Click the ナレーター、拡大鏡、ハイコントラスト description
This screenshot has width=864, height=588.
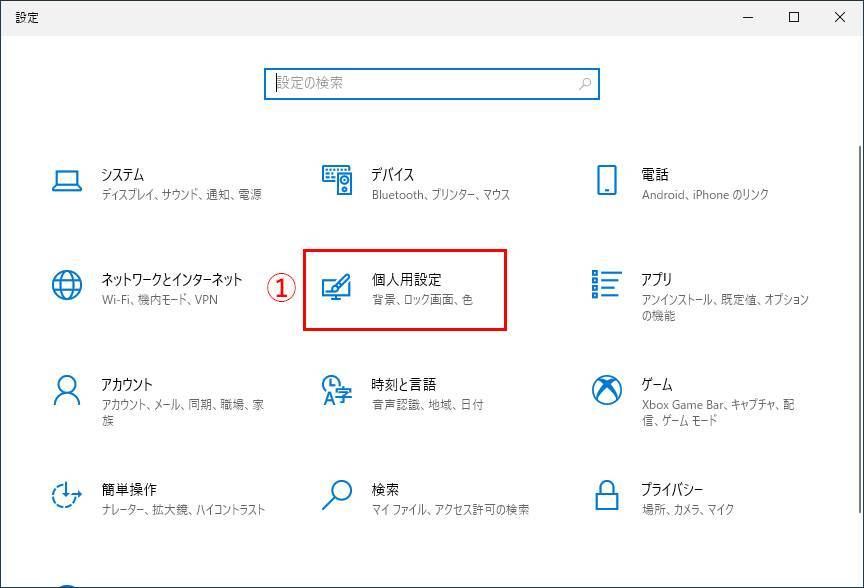click(183, 510)
